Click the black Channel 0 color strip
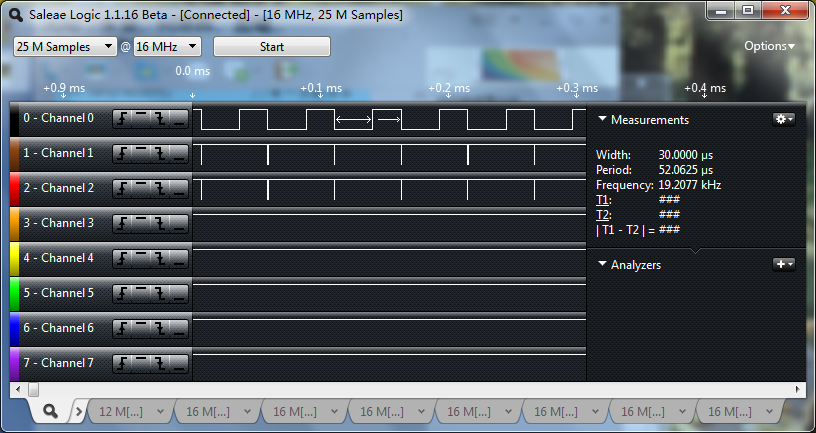816x433 pixels. tap(15, 119)
